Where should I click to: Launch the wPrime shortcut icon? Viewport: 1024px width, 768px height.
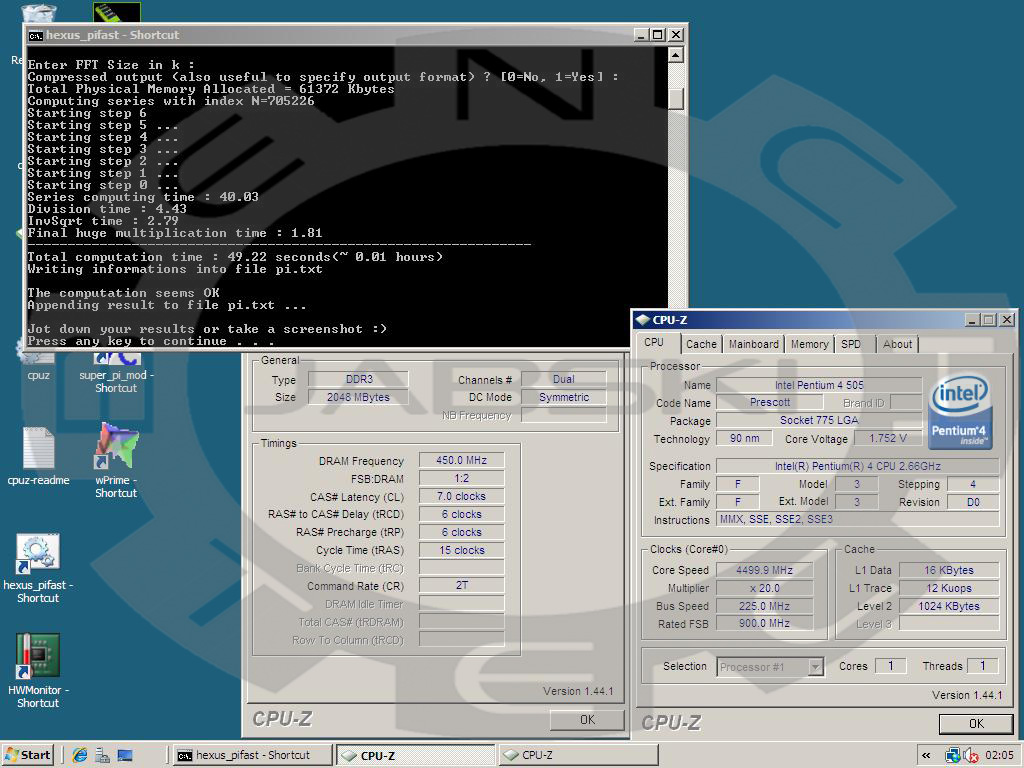coord(116,446)
